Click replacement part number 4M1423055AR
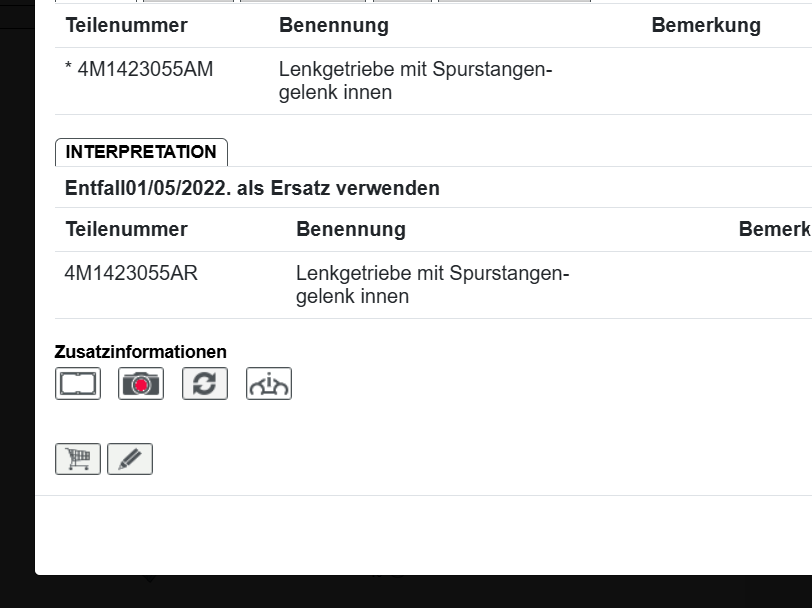 [x=131, y=273]
